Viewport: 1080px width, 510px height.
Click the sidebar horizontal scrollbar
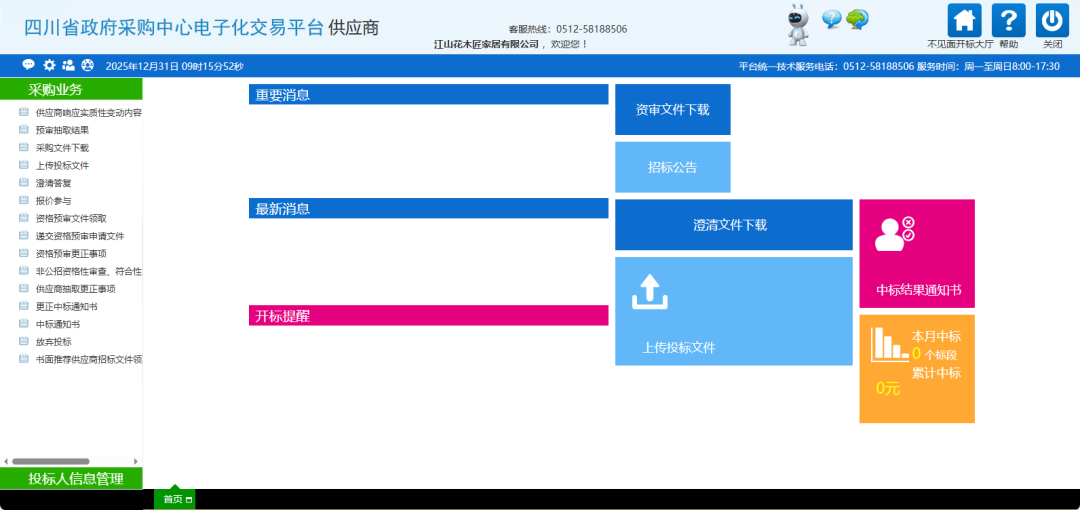(50, 461)
